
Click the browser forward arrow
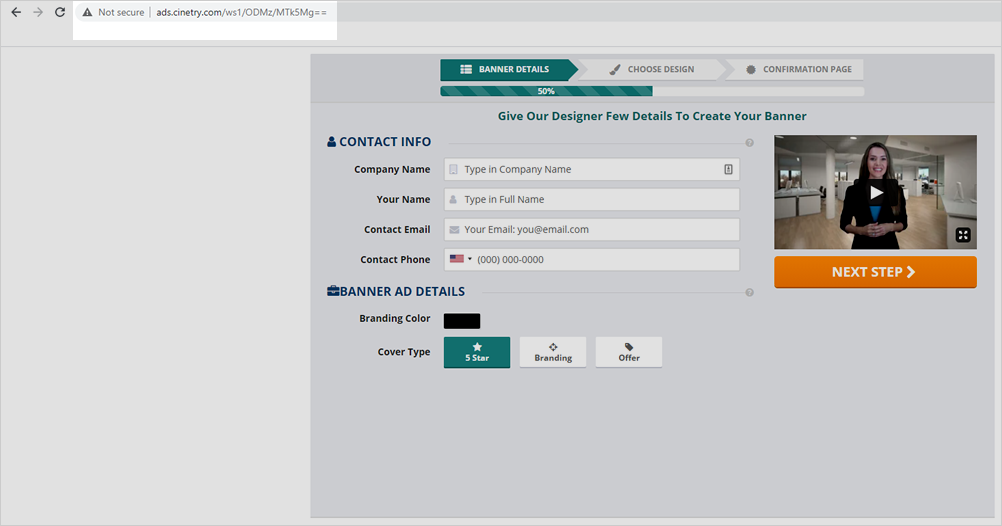tap(38, 12)
